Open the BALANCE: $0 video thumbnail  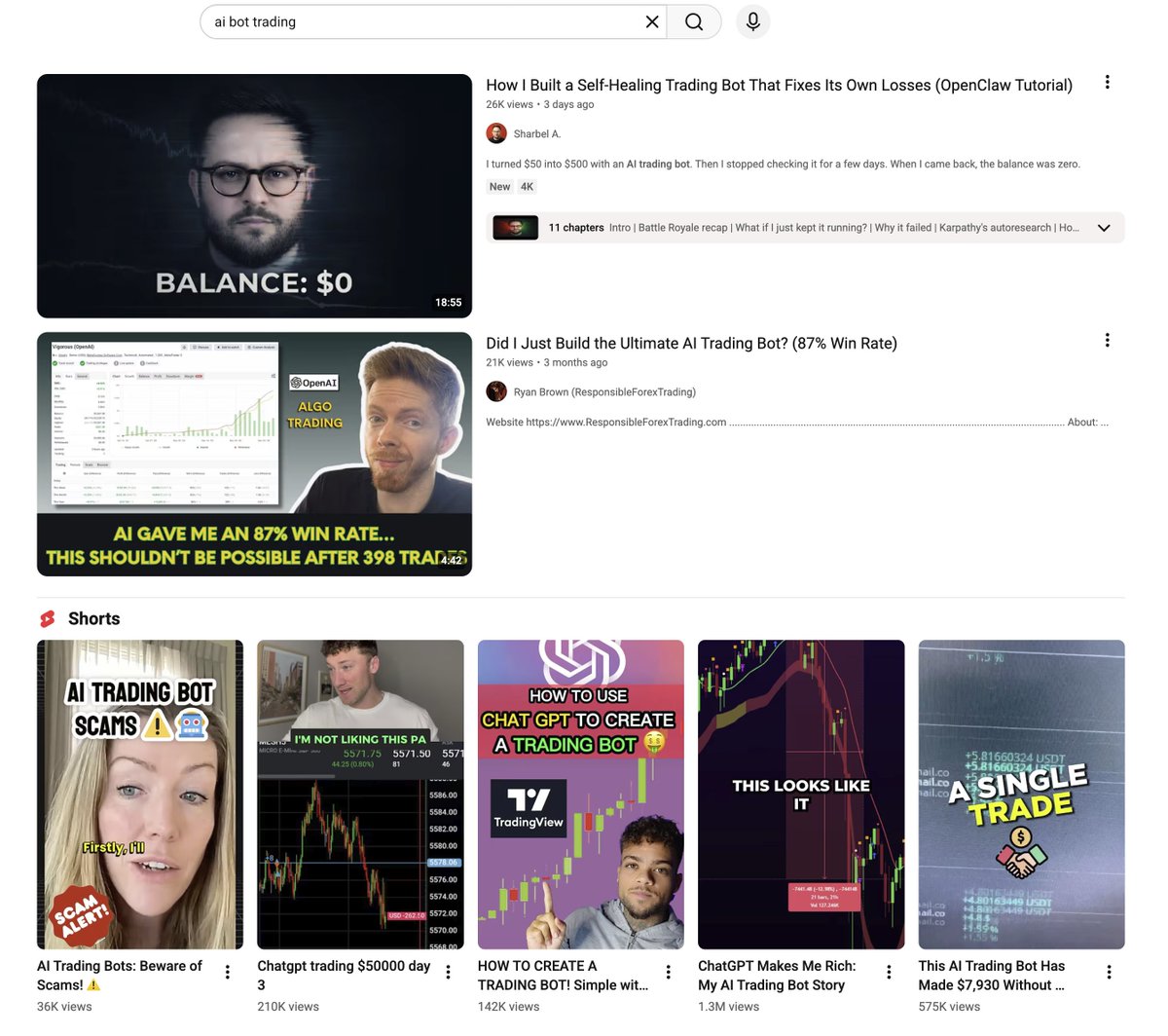coord(254,196)
